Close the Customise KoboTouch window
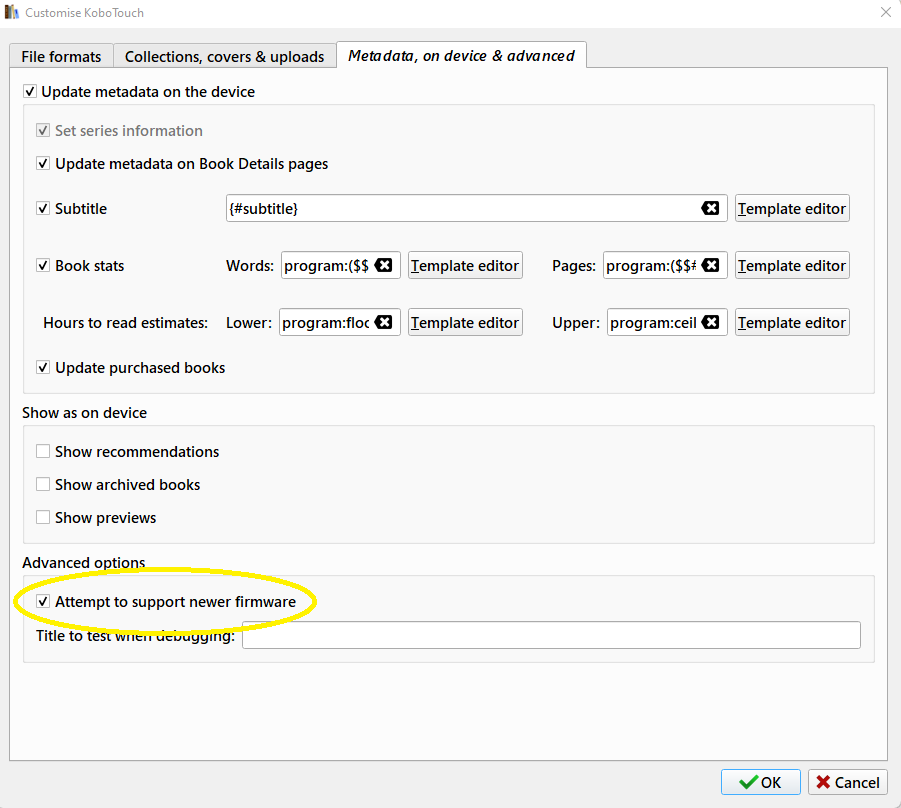 pyautogui.click(x=885, y=12)
